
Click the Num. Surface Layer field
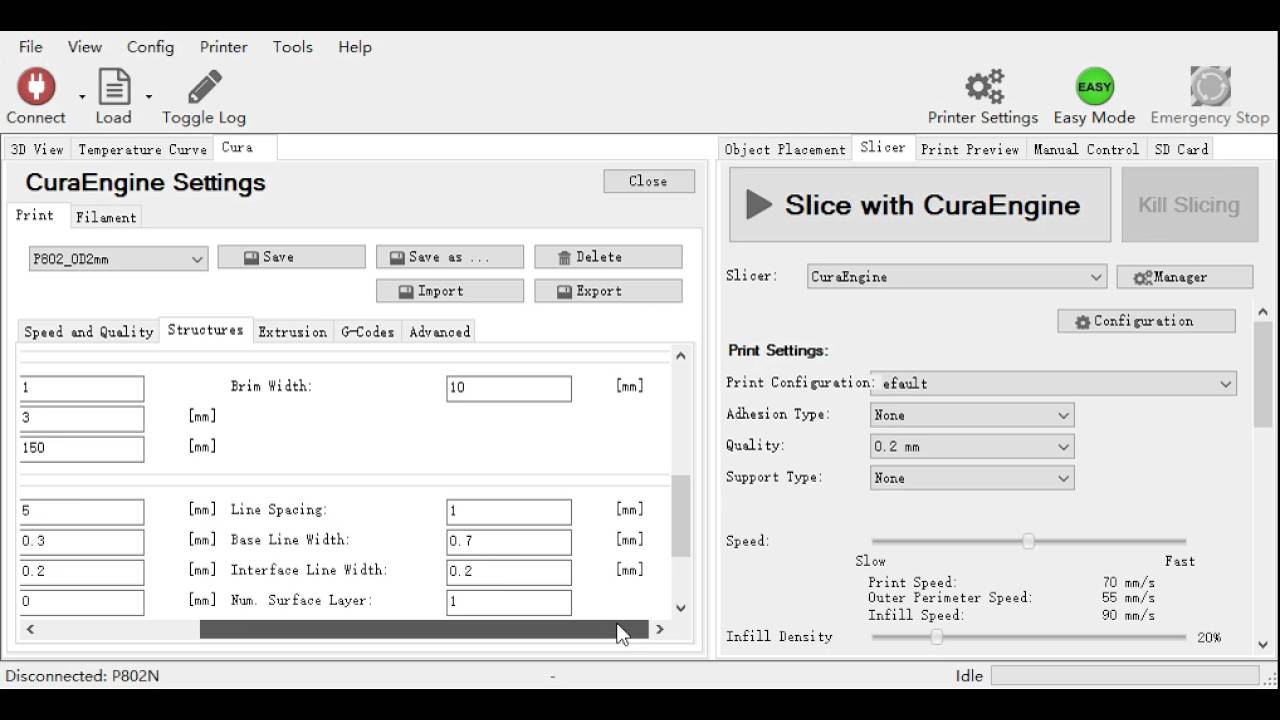point(509,602)
